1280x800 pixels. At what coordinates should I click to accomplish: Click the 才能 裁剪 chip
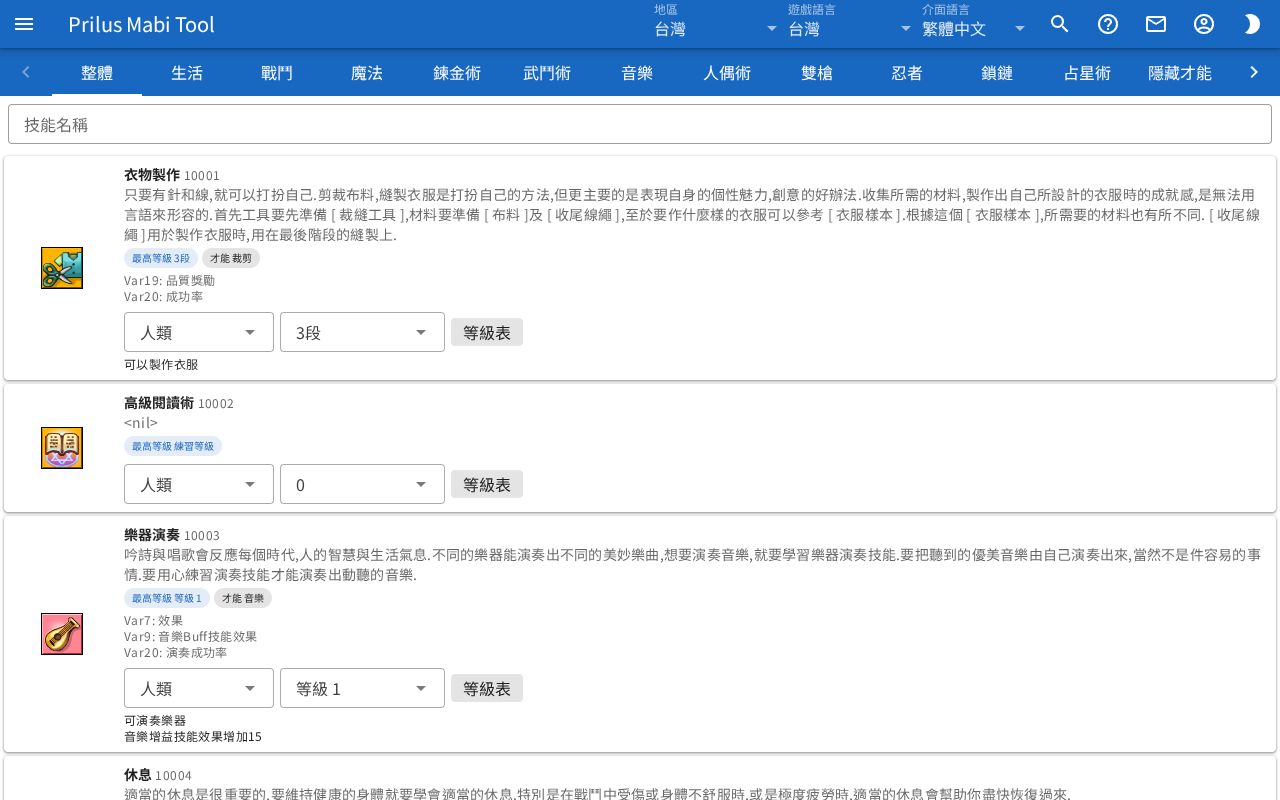coord(231,258)
